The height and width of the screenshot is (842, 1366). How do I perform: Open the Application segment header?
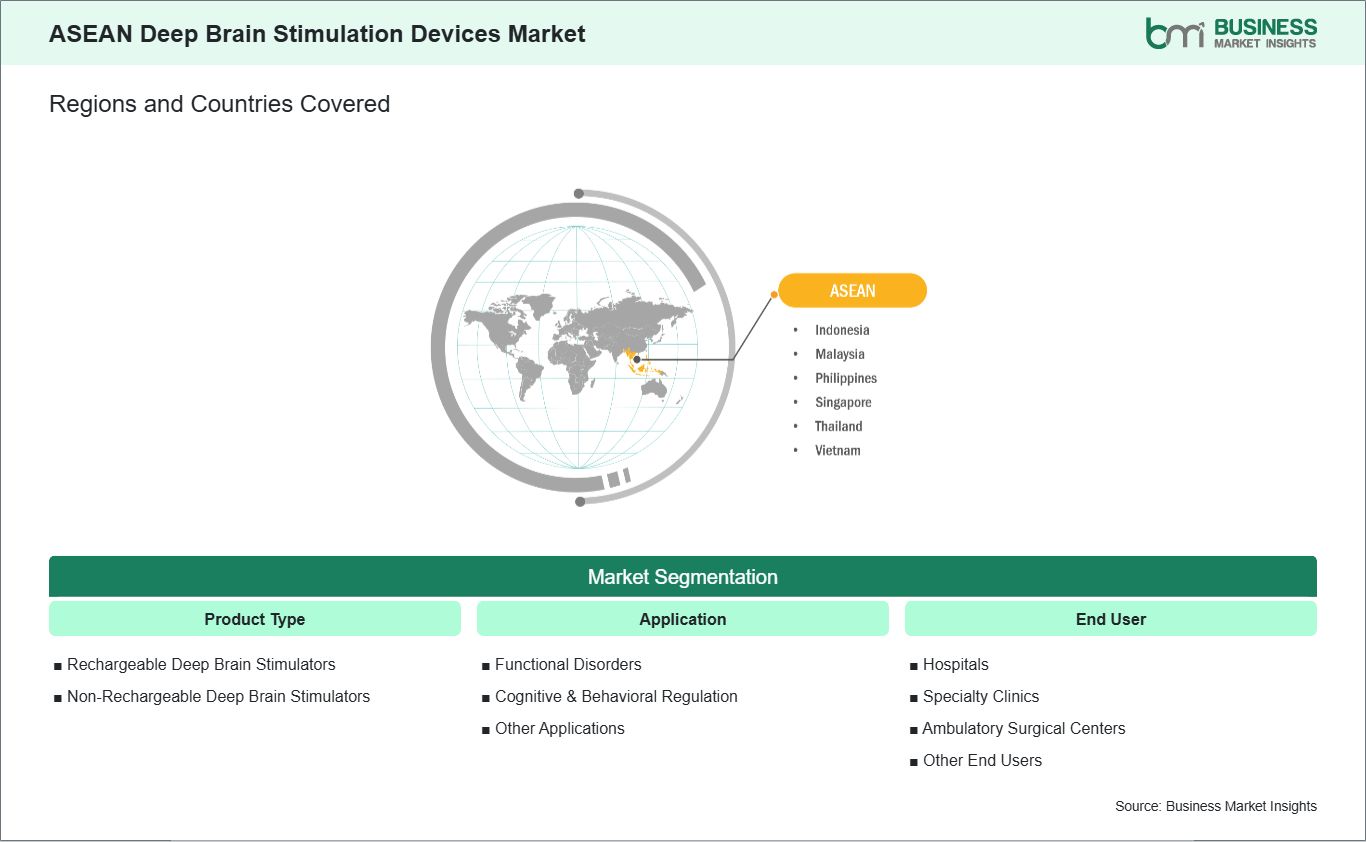tap(683, 619)
